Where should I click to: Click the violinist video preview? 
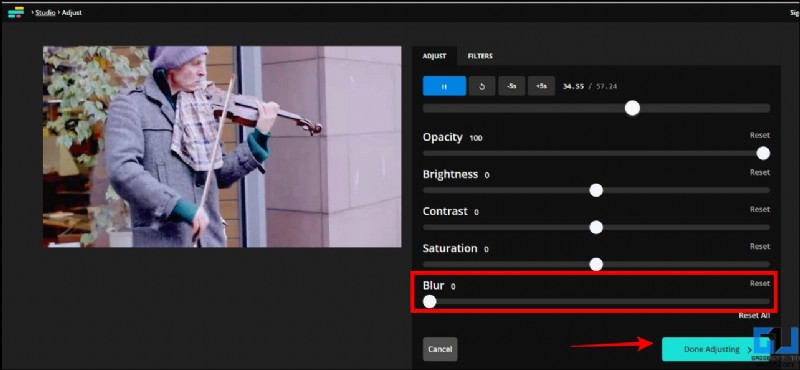click(222, 147)
